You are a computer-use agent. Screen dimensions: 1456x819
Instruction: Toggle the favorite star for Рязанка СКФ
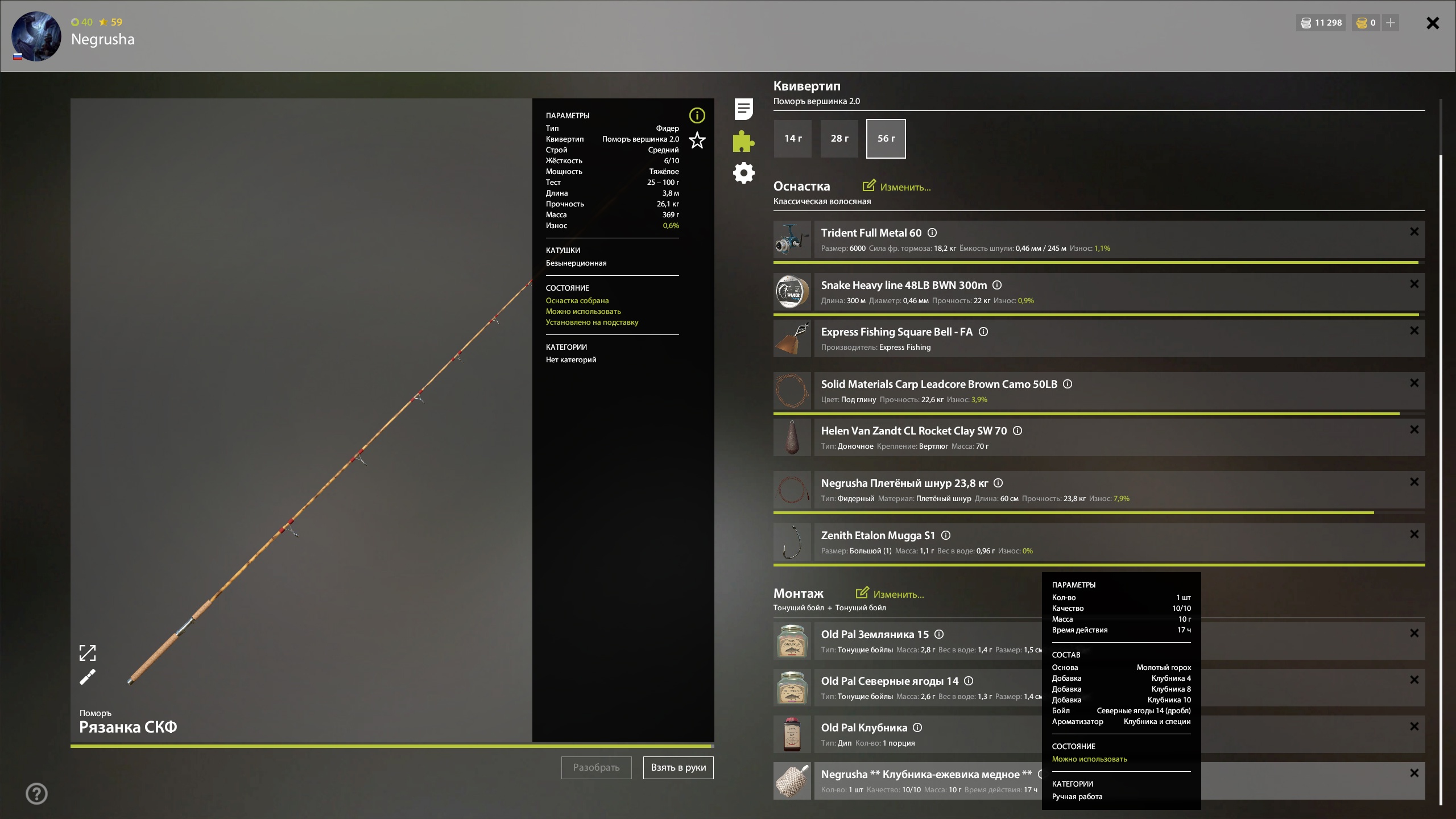click(697, 140)
